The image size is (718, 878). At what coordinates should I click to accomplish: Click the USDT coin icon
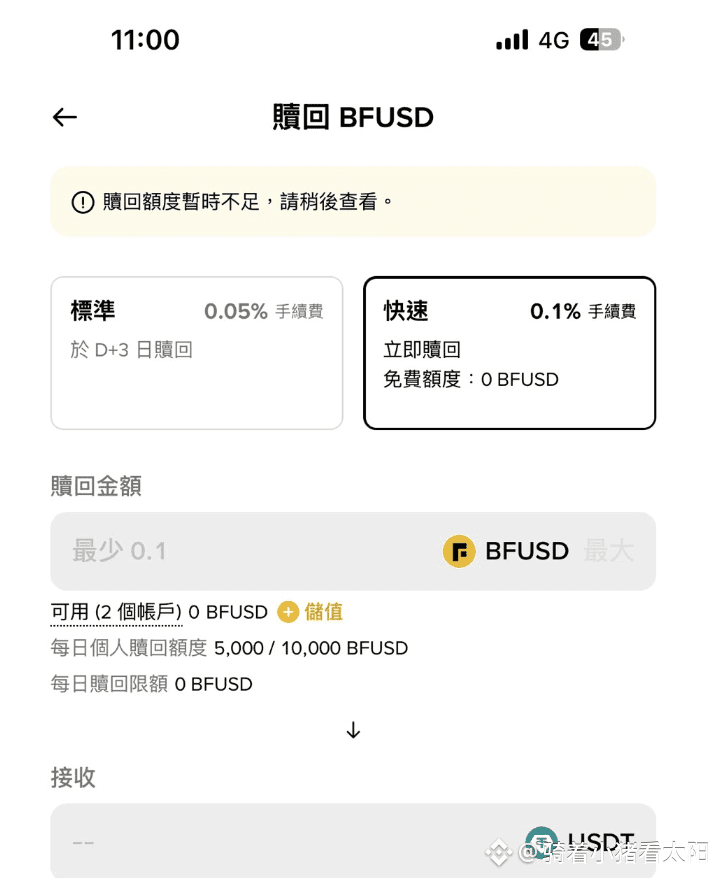(541, 842)
